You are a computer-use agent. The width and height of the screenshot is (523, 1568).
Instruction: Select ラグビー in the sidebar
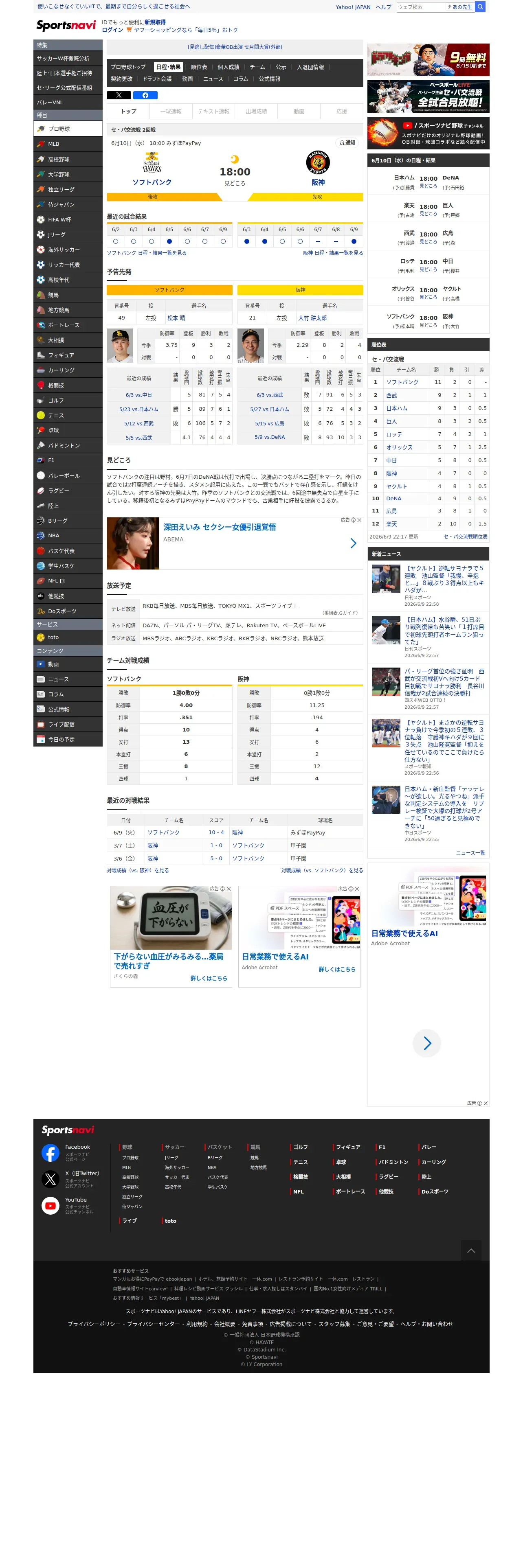68,491
